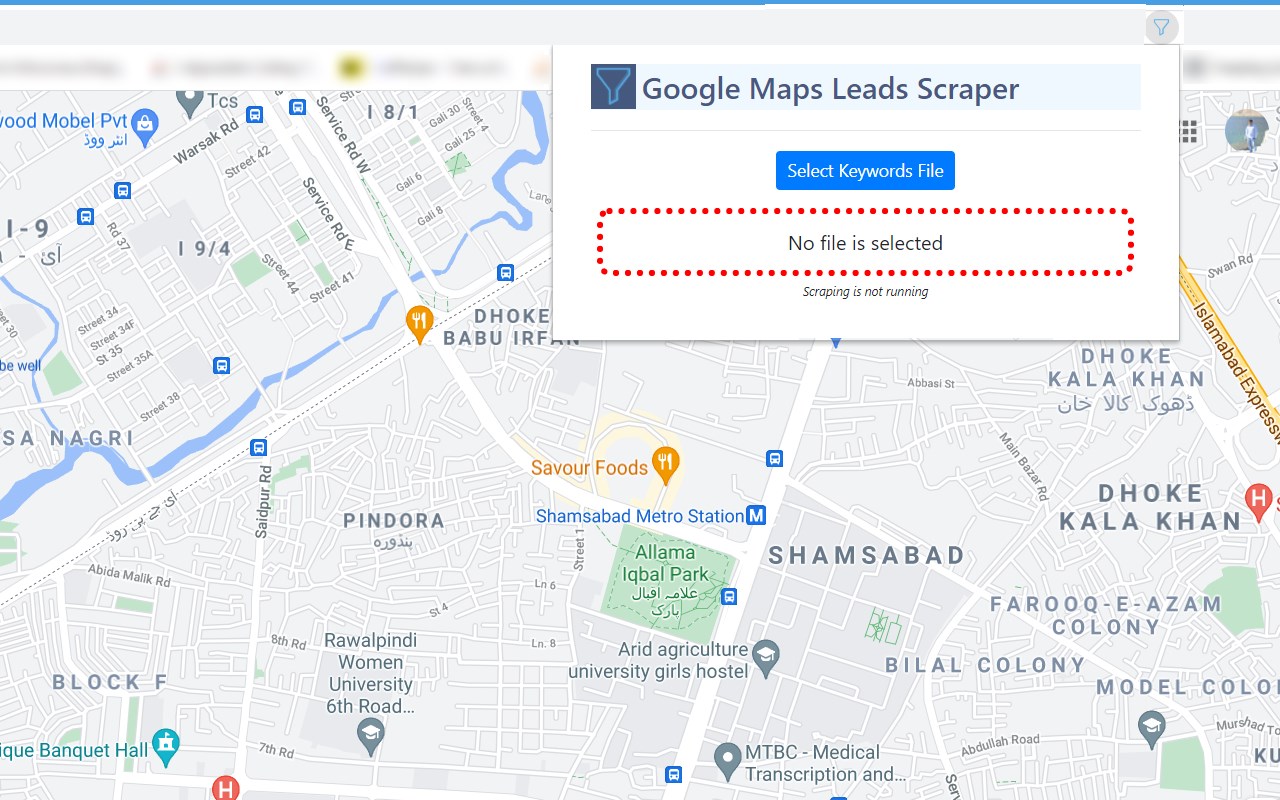Click the Shamsabad Metro Station label
1280x800 pixels.
640,516
